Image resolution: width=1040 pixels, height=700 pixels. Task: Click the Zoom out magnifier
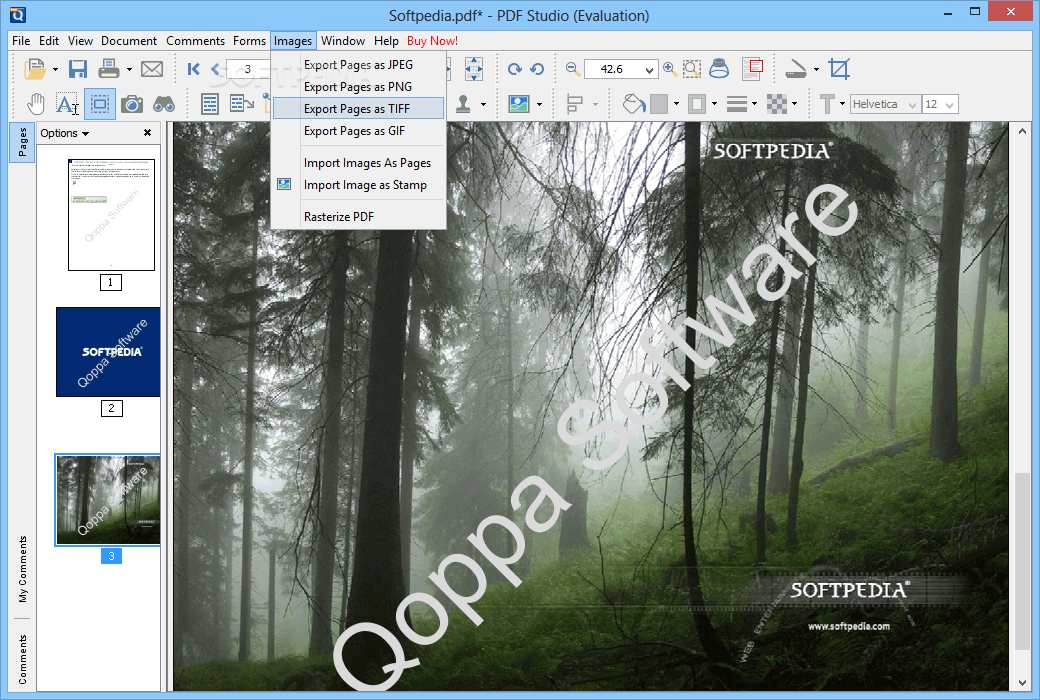click(573, 69)
